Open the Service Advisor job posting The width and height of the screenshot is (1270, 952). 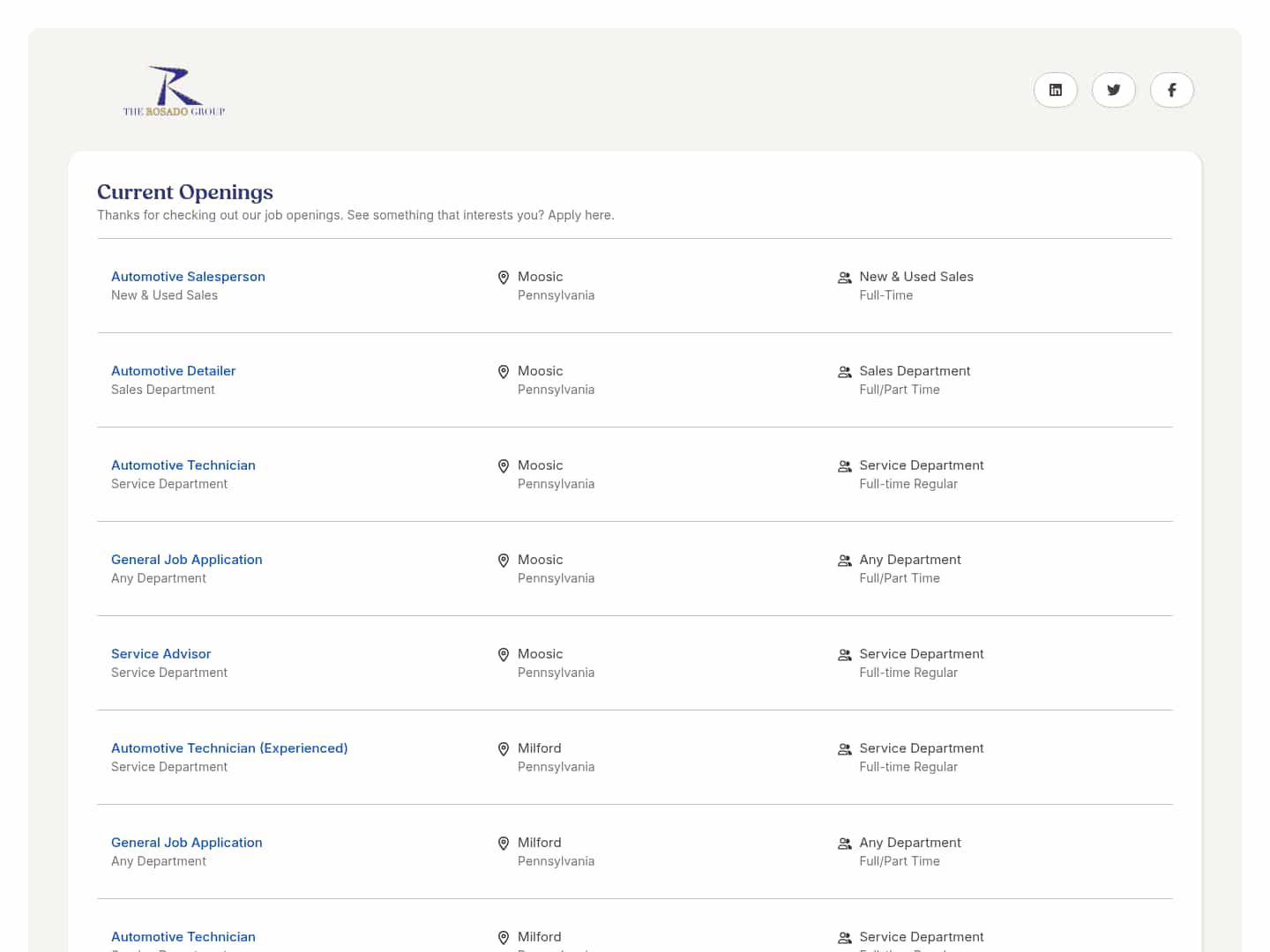pos(161,654)
